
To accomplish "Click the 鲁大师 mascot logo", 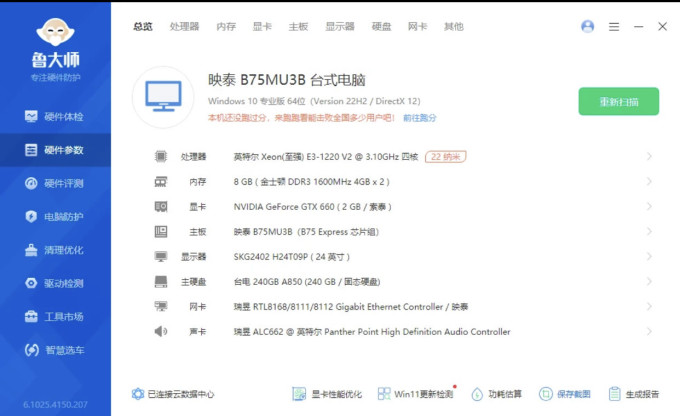I will tap(56, 32).
